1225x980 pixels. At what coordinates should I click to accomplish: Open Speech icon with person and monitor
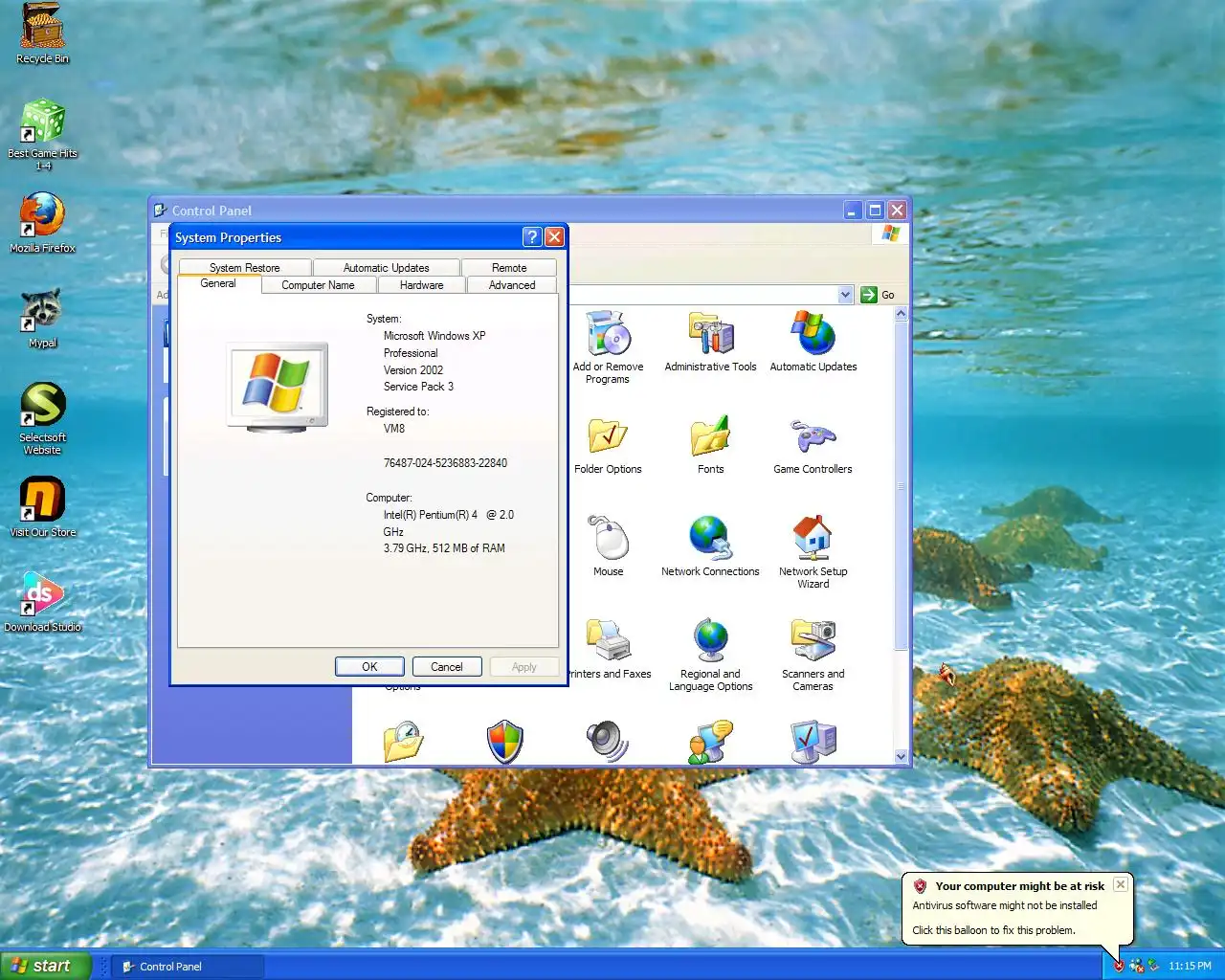point(710,742)
